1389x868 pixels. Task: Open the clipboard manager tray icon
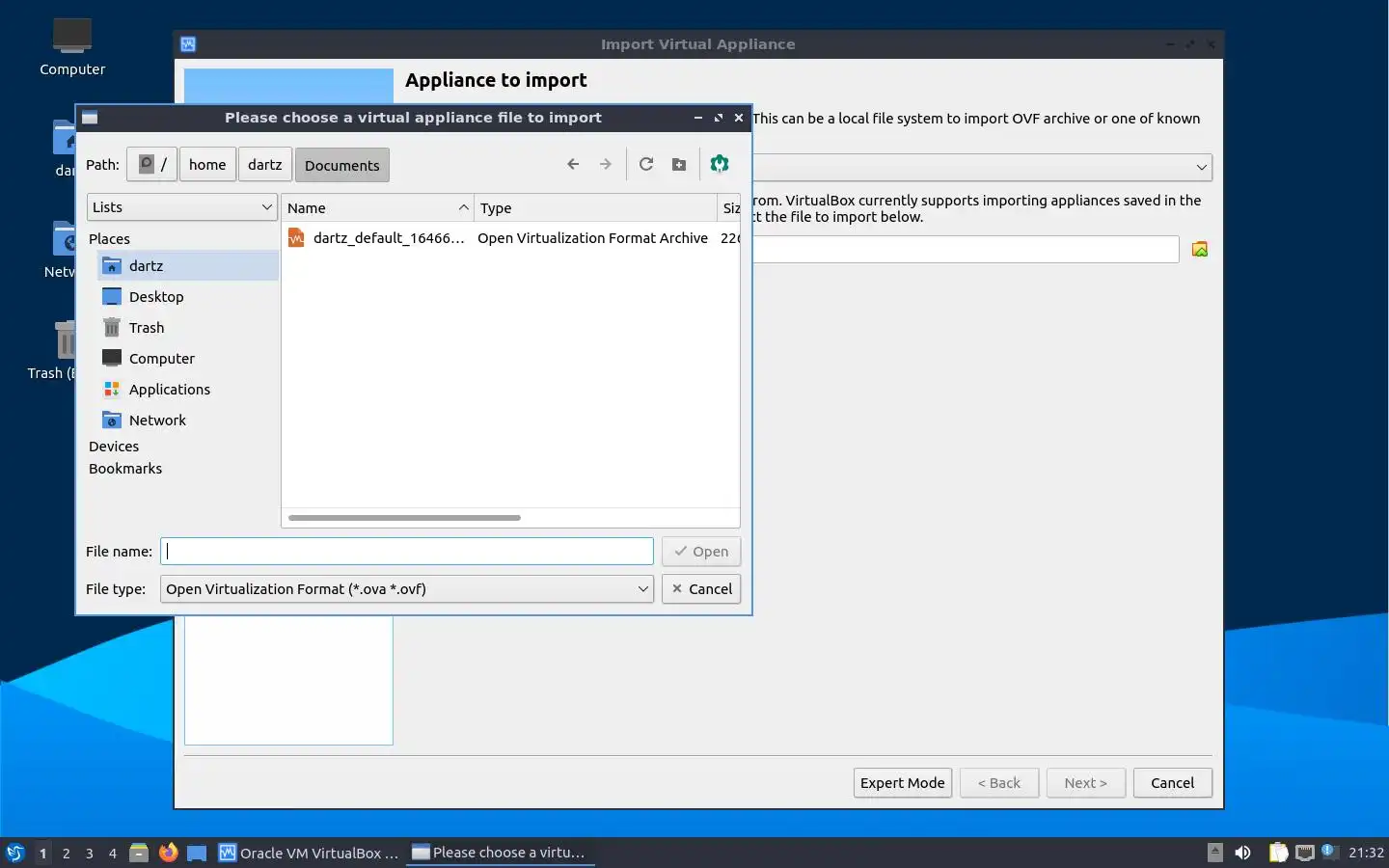(x=1278, y=853)
